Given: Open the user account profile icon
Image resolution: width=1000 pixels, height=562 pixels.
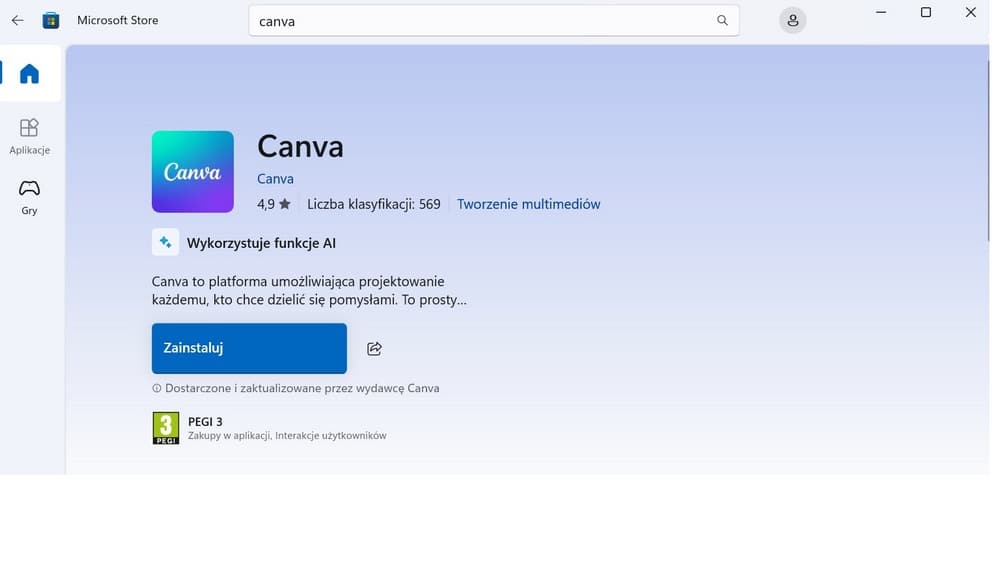Looking at the screenshot, I should point(792,20).
